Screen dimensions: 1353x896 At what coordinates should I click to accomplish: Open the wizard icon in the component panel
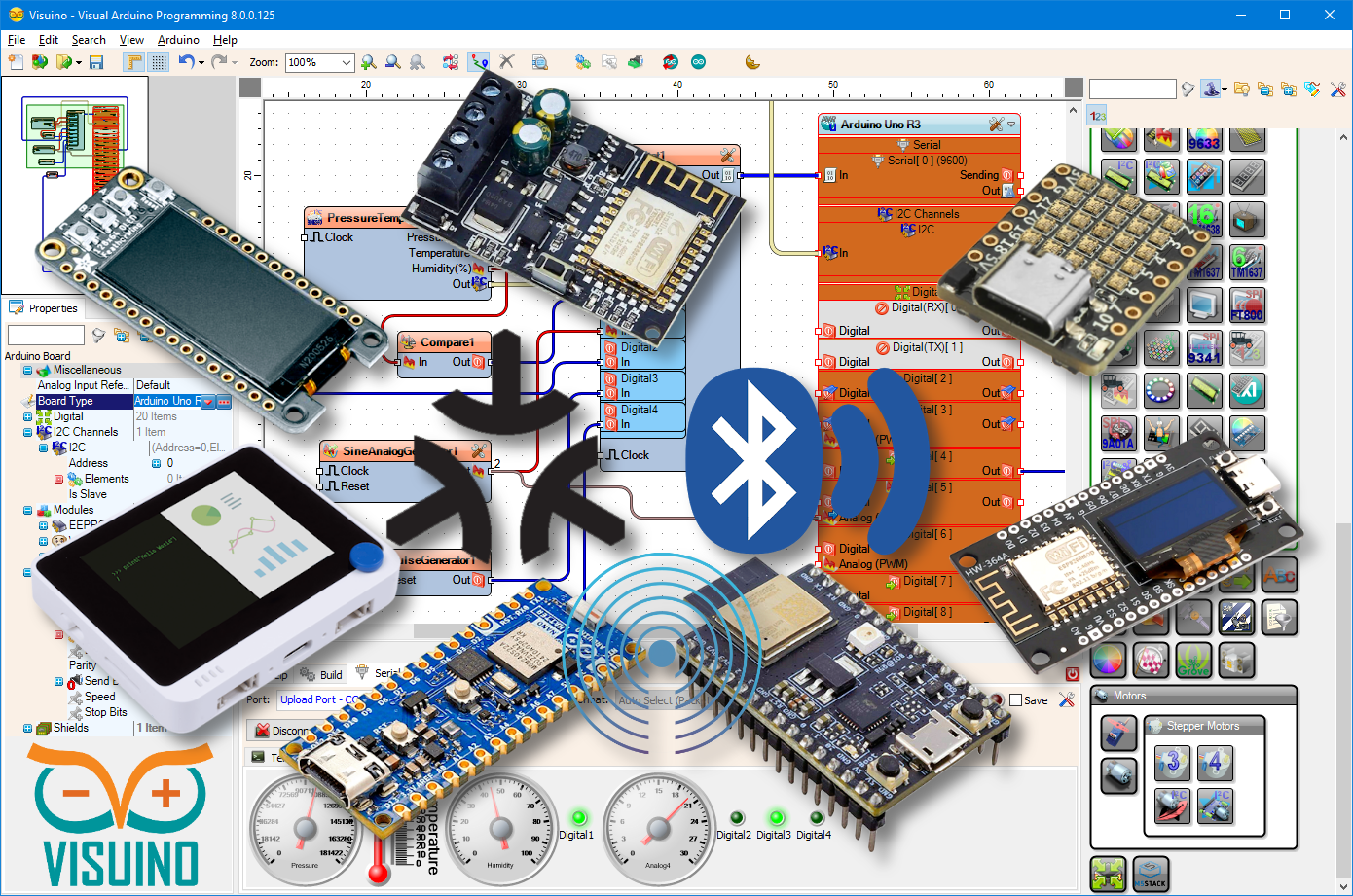click(x=1212, y=89)
